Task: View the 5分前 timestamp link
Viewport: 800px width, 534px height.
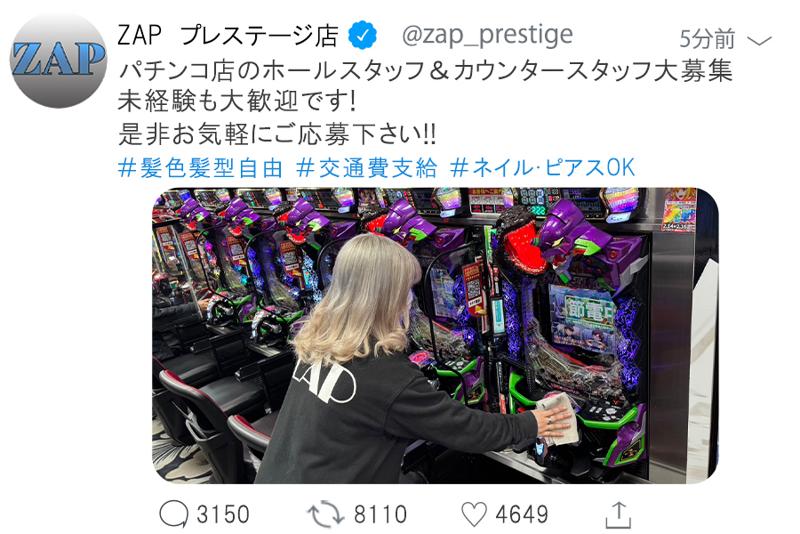Action: pyautogui.click(x=707, y=39)
